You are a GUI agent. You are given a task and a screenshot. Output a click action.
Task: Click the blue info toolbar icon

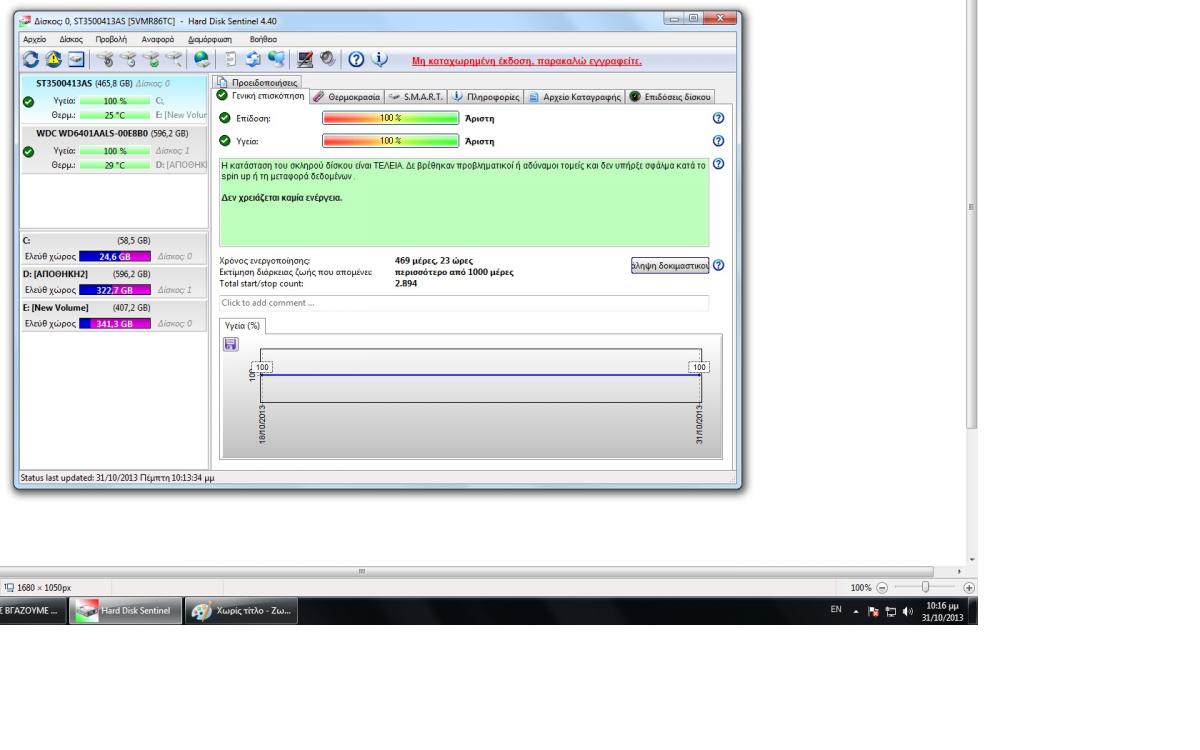point(379,60)
